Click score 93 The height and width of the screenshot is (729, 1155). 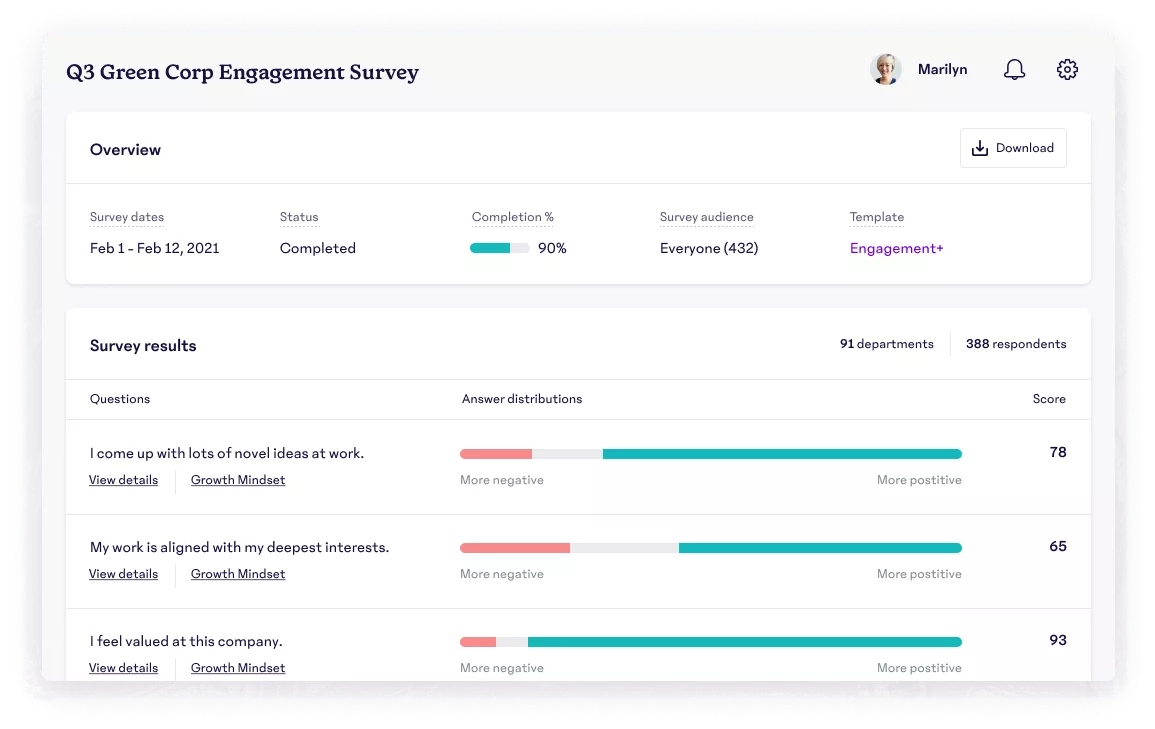(x=1058, y=640)
